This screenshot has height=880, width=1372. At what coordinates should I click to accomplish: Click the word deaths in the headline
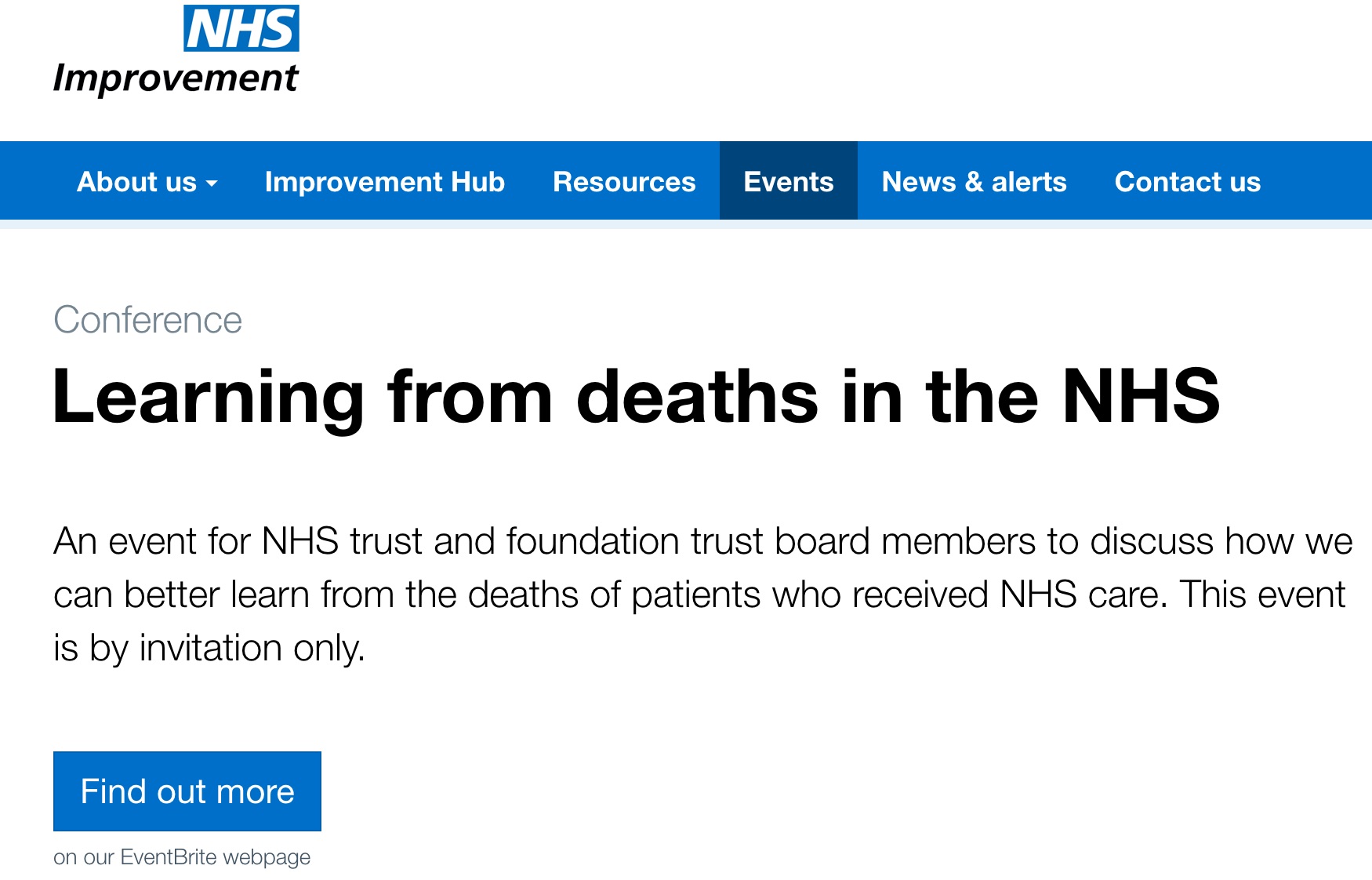(698, 397)
